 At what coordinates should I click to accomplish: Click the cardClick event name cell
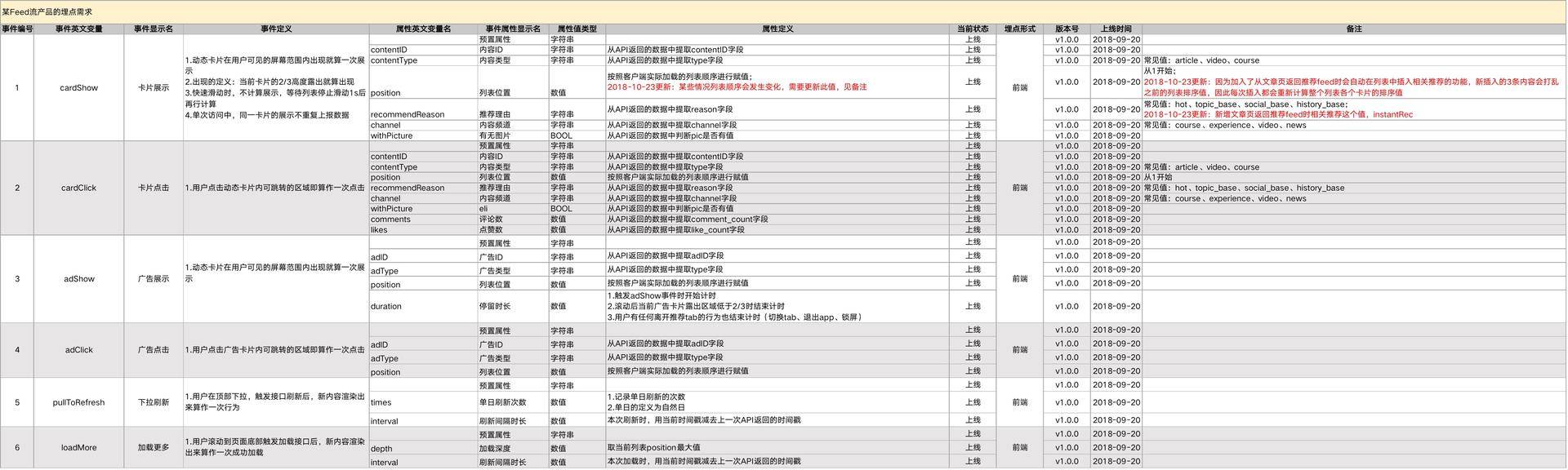coord(79,188)
